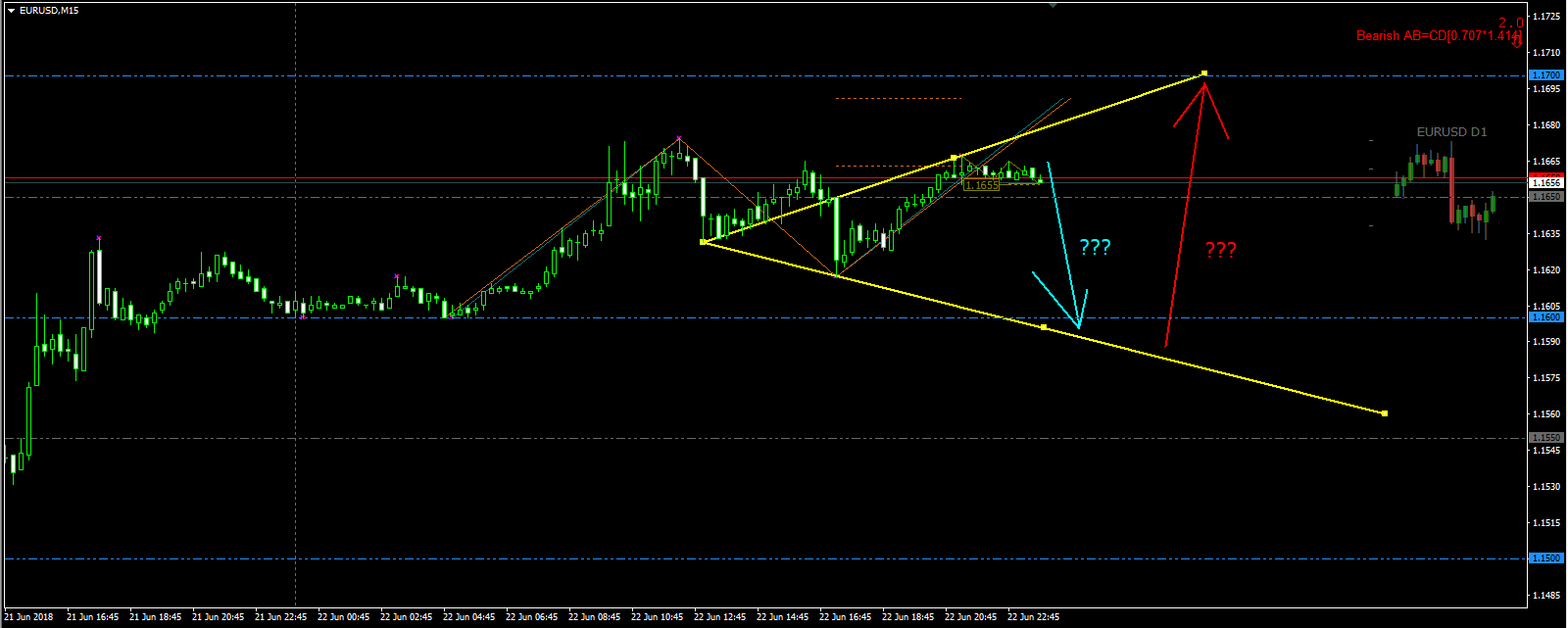Click the 22 Jun 14:45 time label
Viewport: 1568px width, 628px height.
coord(782,617)
